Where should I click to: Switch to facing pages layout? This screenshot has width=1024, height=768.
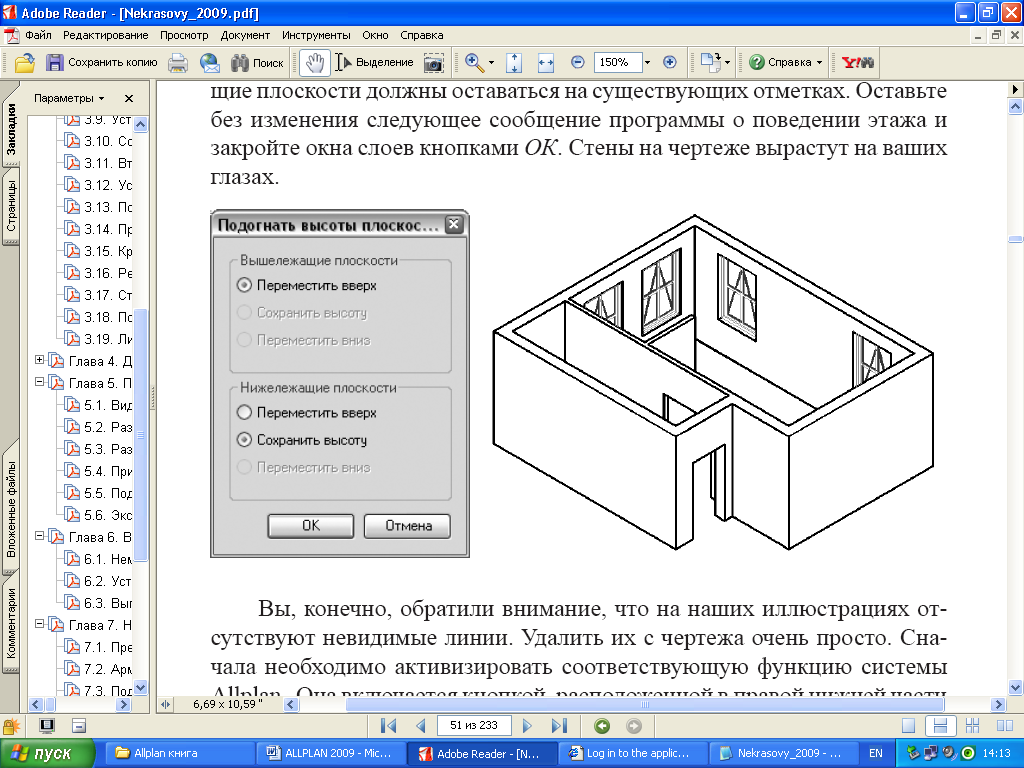tap(1004, 726)
